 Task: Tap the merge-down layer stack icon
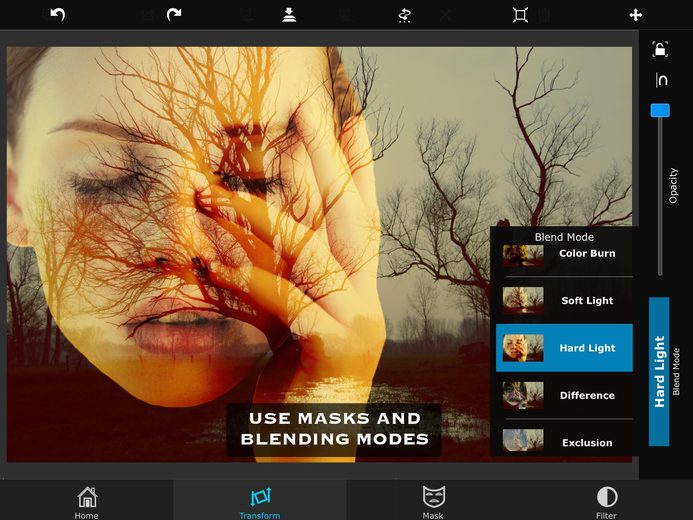pos(289,15)
